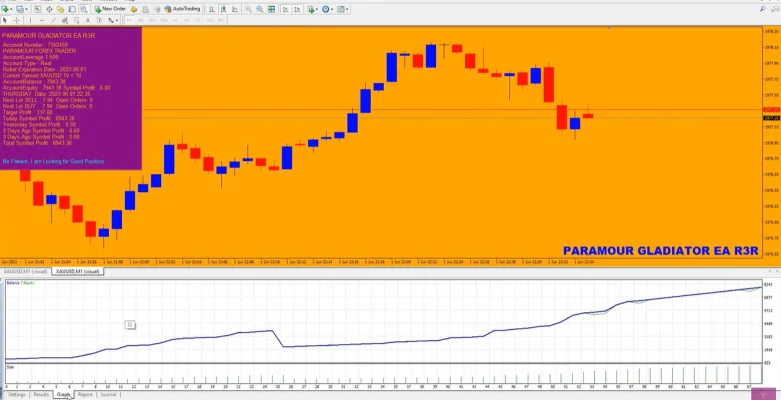Image resolution: width=781 pixels, height=400 pixels.
Task: Zoom out of the chart
Action: [260, 9]
